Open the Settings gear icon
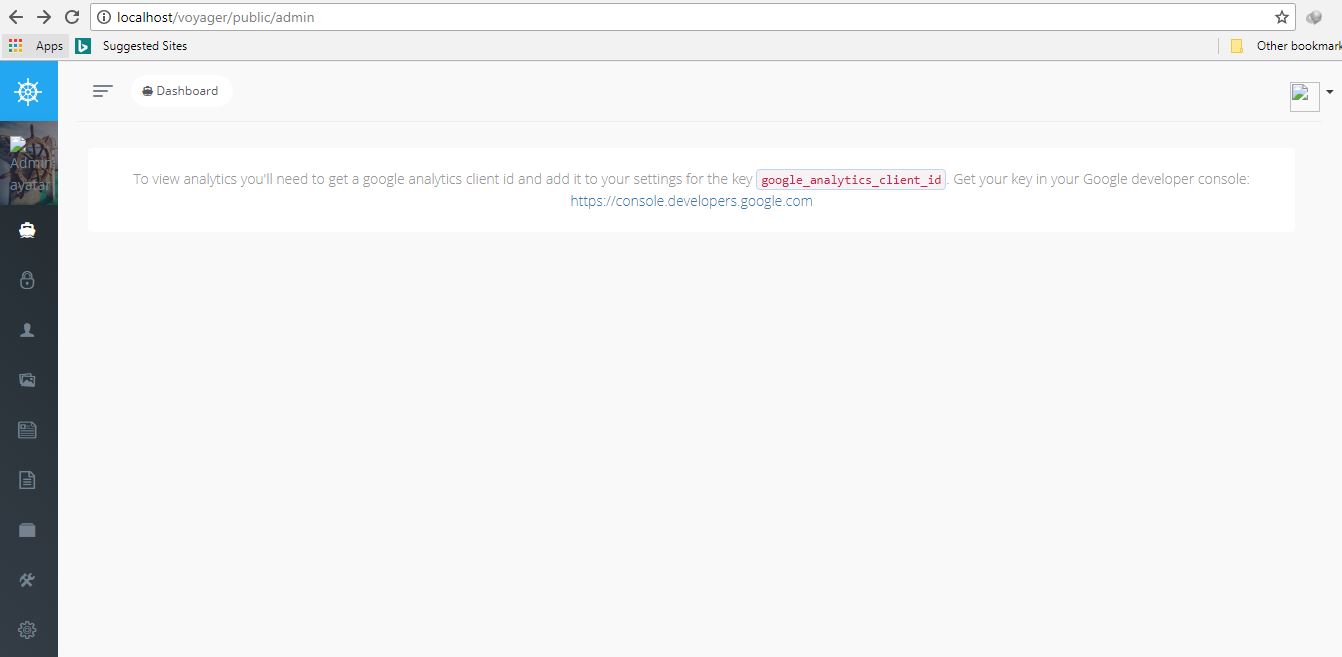The height and width of the screenshot is (657, 1342). (x=28, y=630)
